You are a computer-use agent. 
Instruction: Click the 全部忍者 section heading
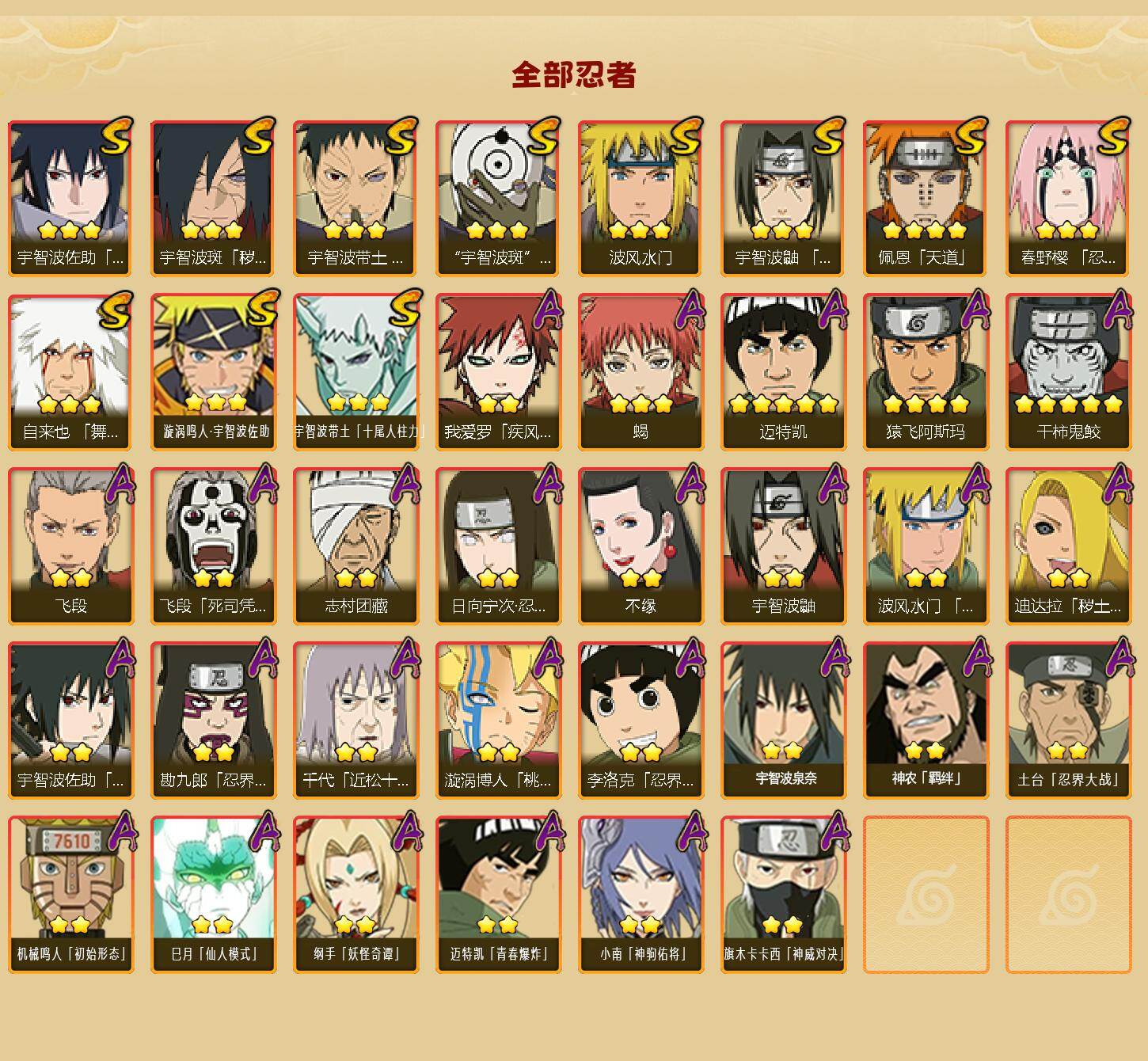(574, 74)
